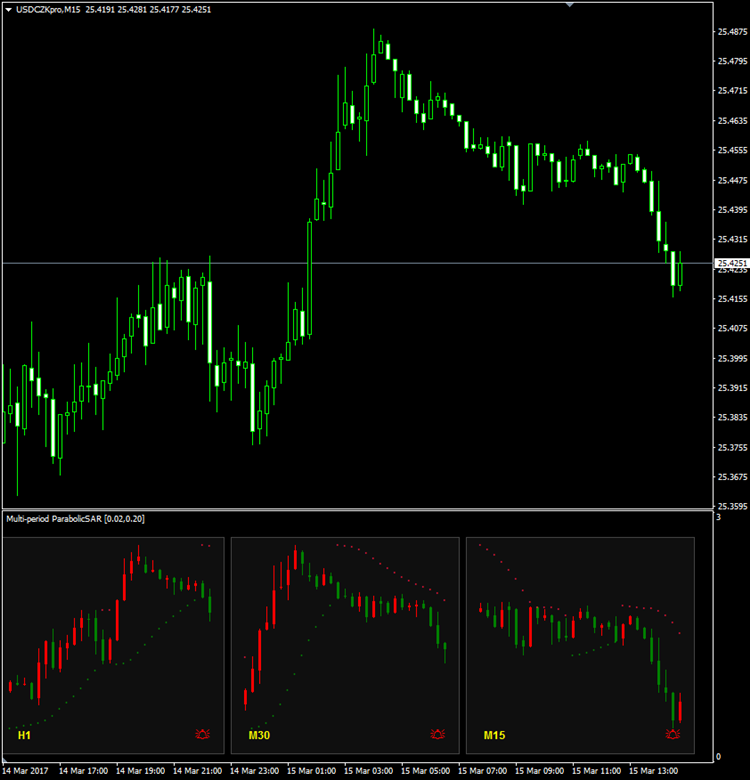Image resolution: width=750 pixels, height=780 pixels.
Task: Click the red alert bell in M30 panel
Action: 438,734
